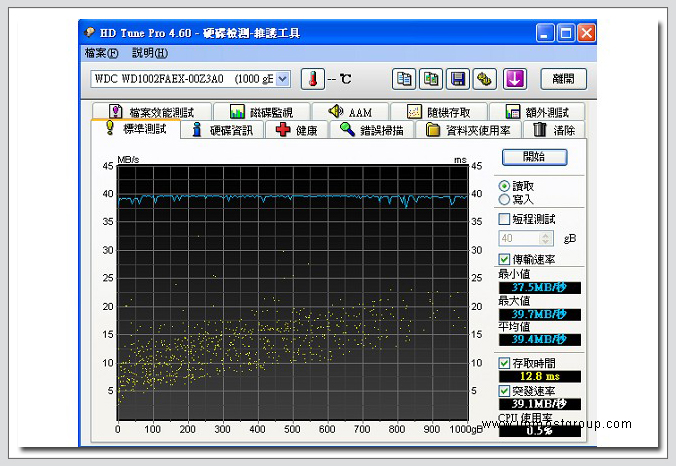Click the save screenshot floppy disk icon
Image resolution: width=676 pixels, height=466 pixels.
click(x=458, y=78)
